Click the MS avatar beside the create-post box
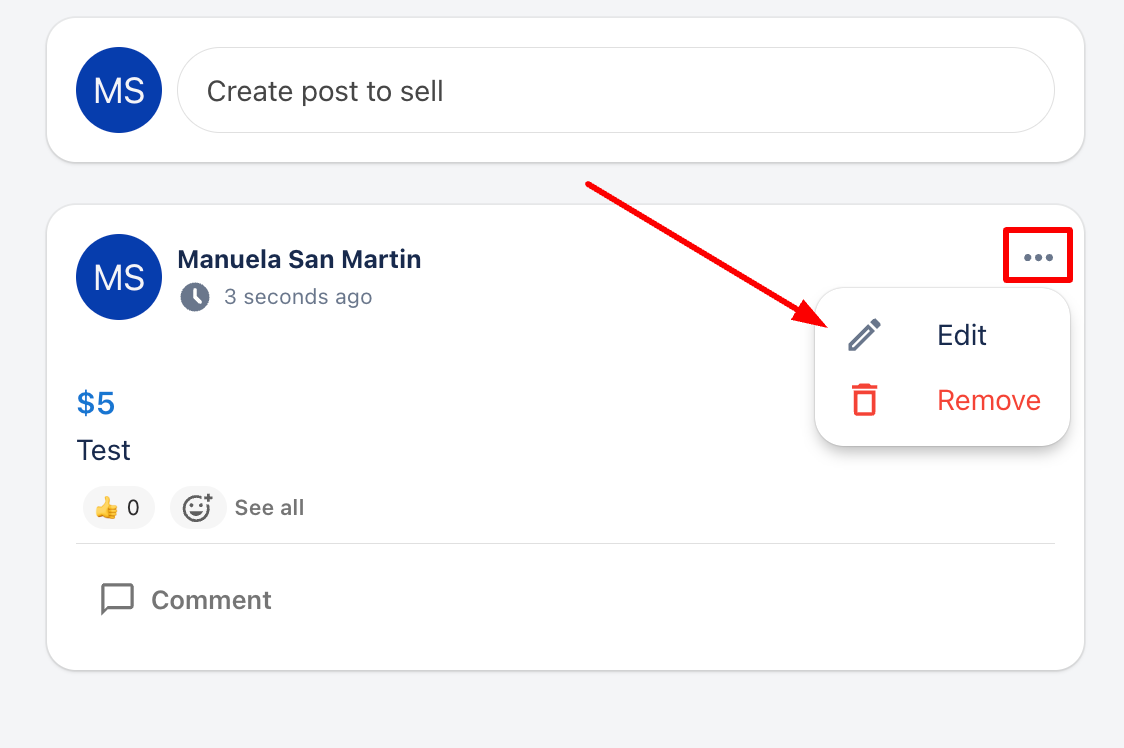This screenshot has height=748, width=1124. pyautogui.click(x=119, y=90)
